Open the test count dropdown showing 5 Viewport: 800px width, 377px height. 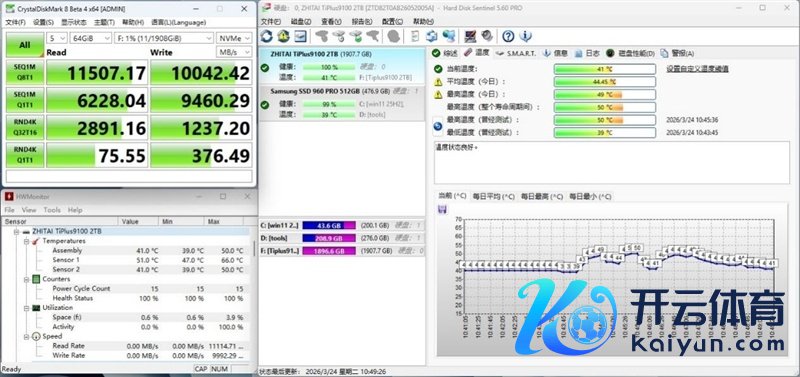tap(57, 38)
